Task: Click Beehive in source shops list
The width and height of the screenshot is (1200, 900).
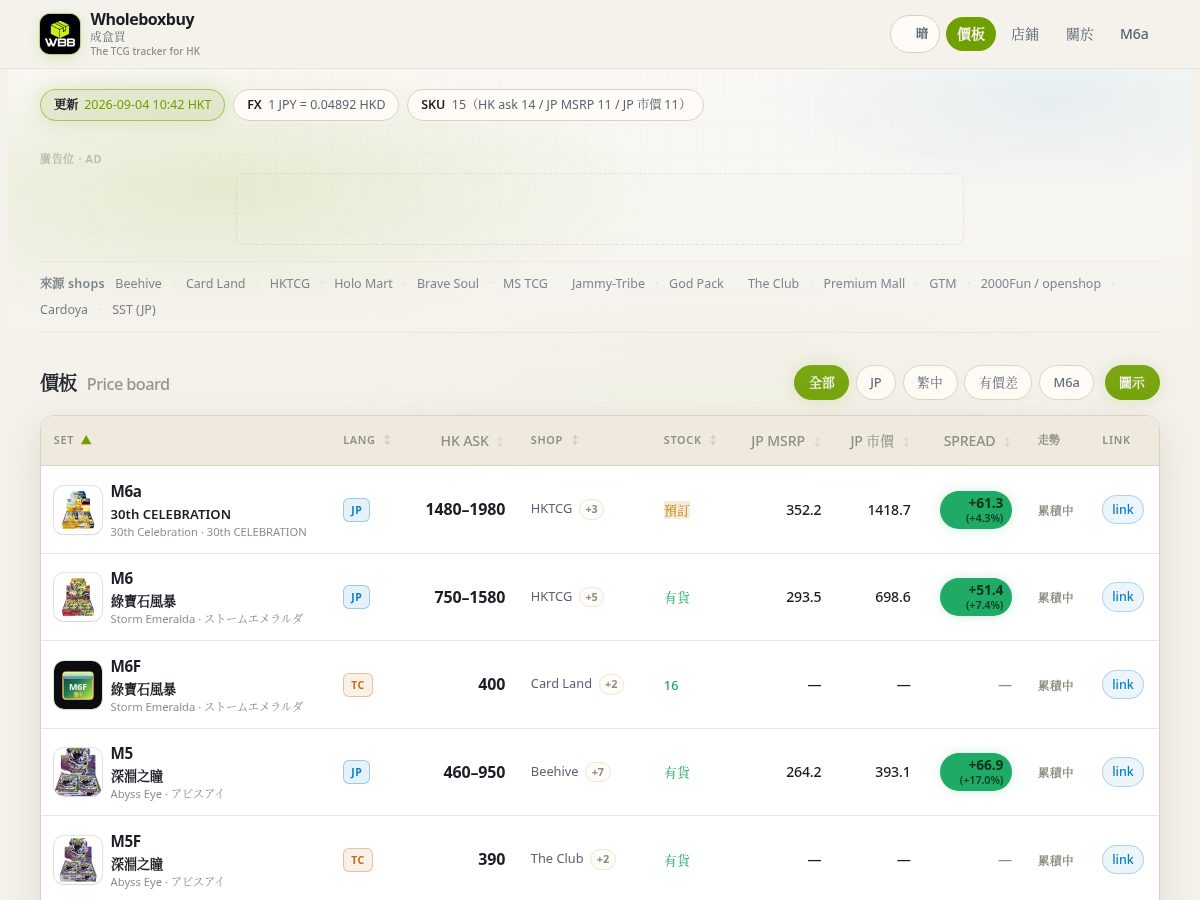Action: [x=138, y=284]
